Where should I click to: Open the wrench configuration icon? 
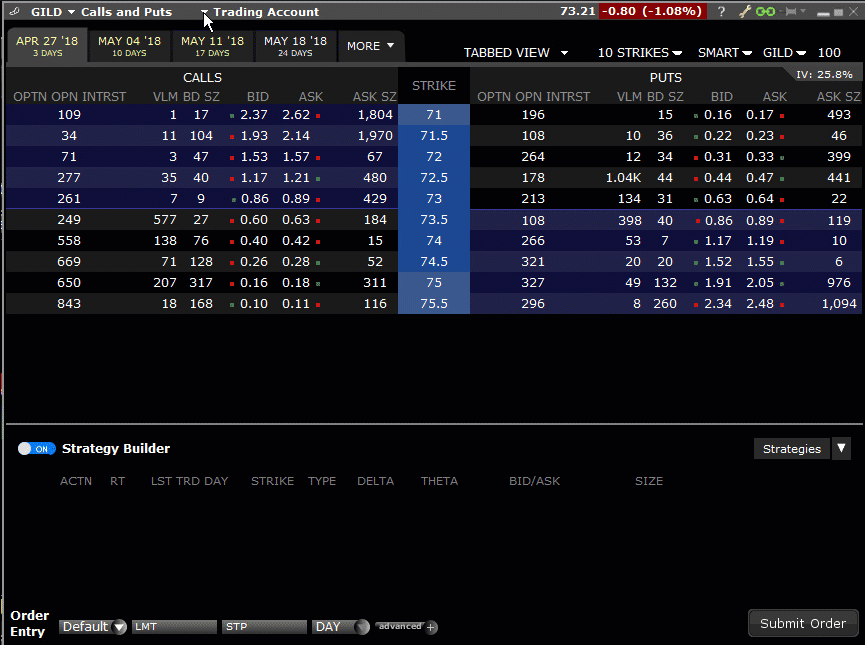[744, 12]
